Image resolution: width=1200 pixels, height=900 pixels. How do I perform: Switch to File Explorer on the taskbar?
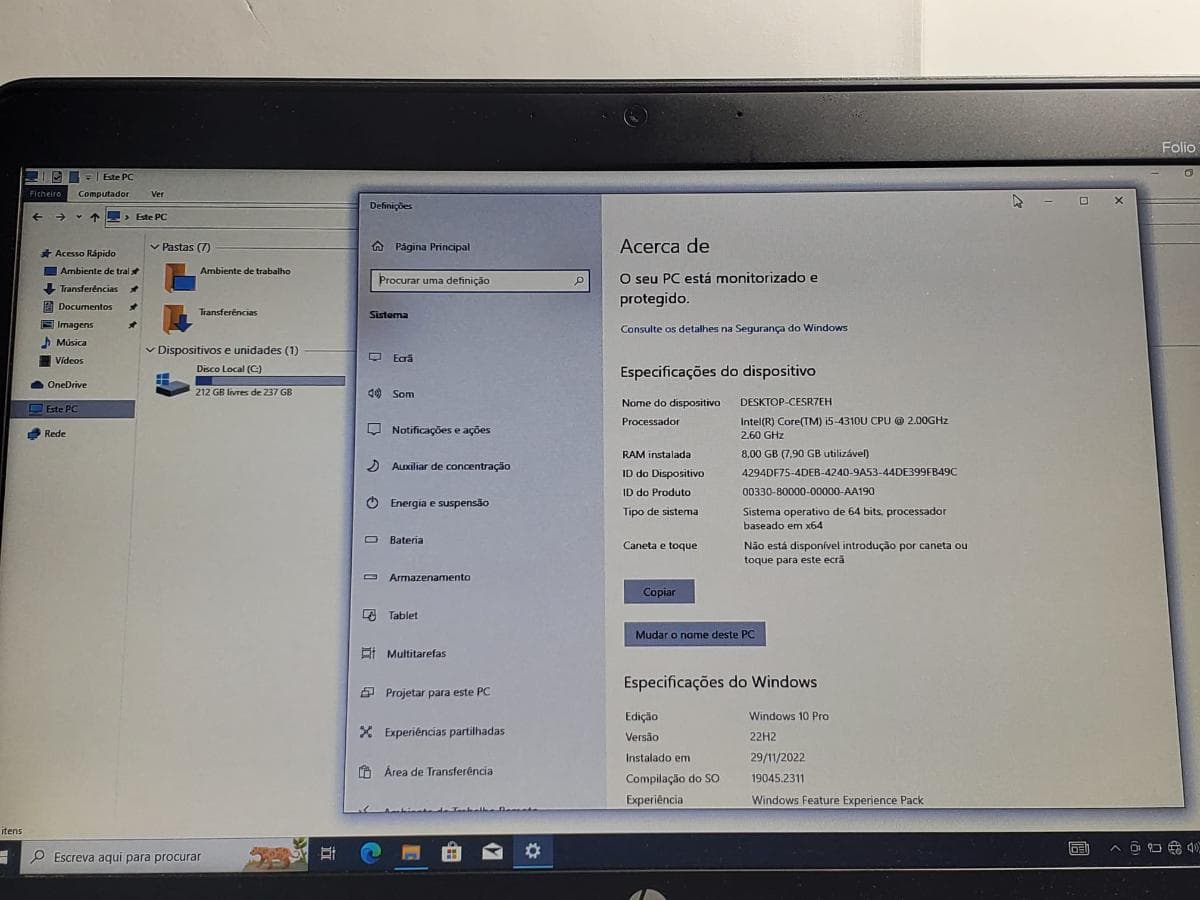tap(410, 852)
